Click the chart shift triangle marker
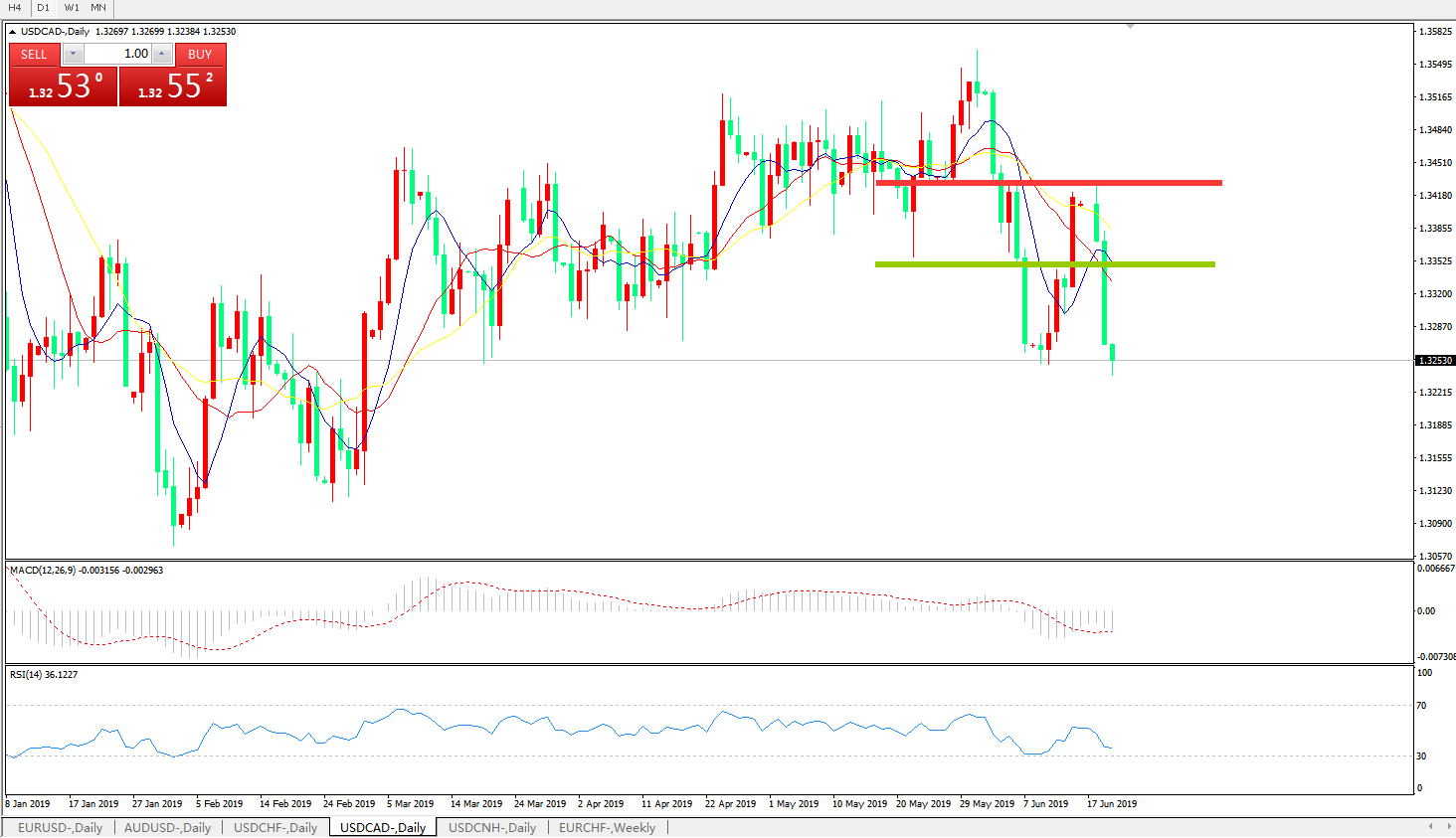The width and height of the screenshot is (1456, 838). coord(1131,27)
